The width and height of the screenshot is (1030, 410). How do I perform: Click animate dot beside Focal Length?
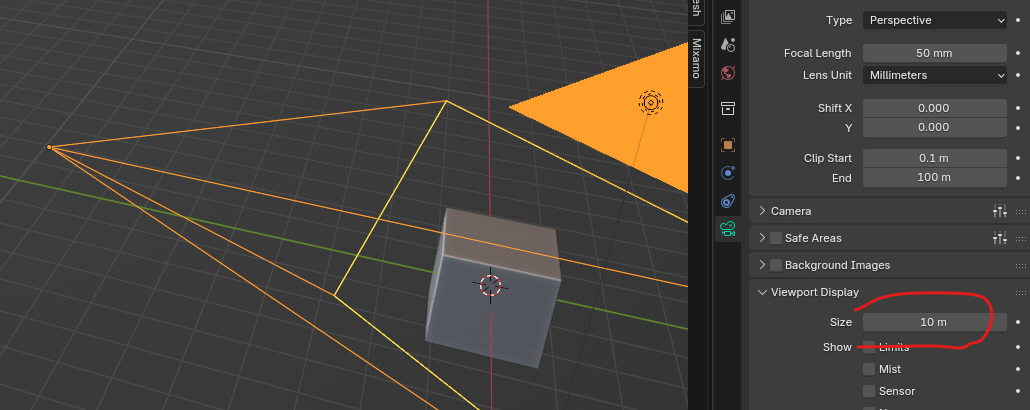click(x=1018, y=53)
